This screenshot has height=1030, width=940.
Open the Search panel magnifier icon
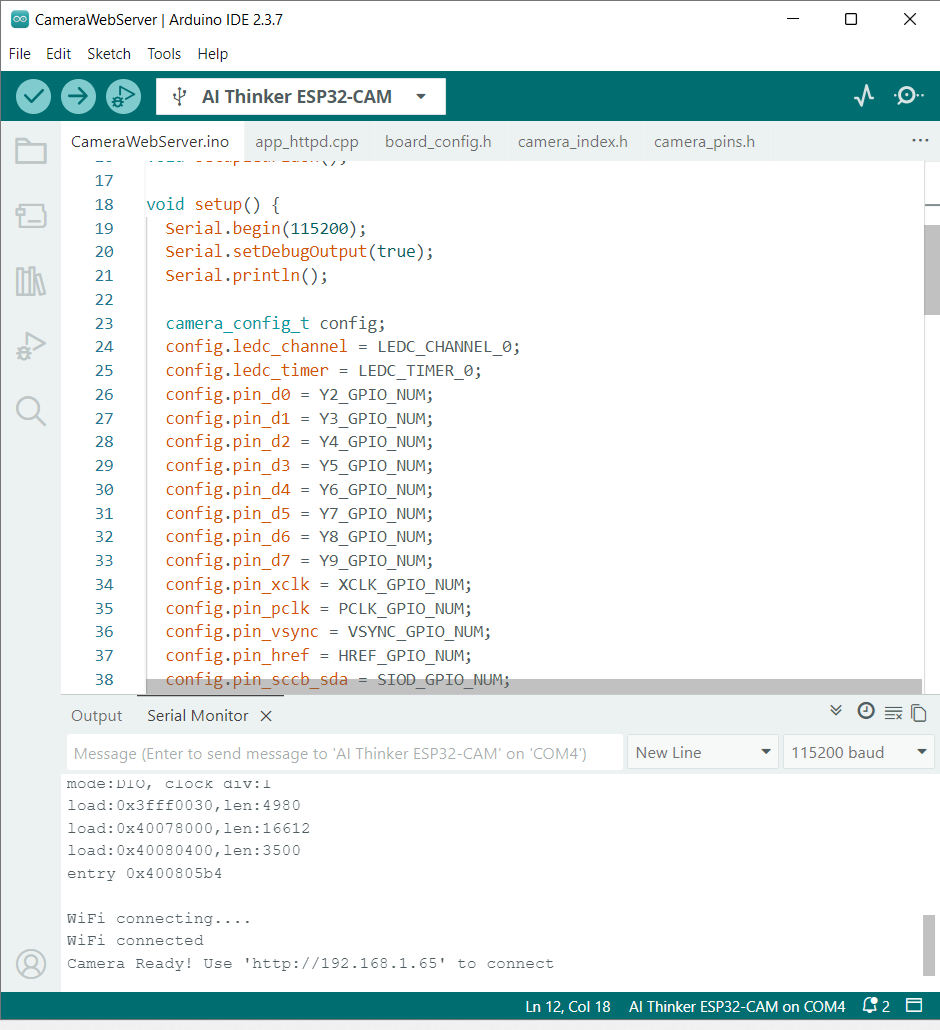pyautogui.click(x=31, y=411)
